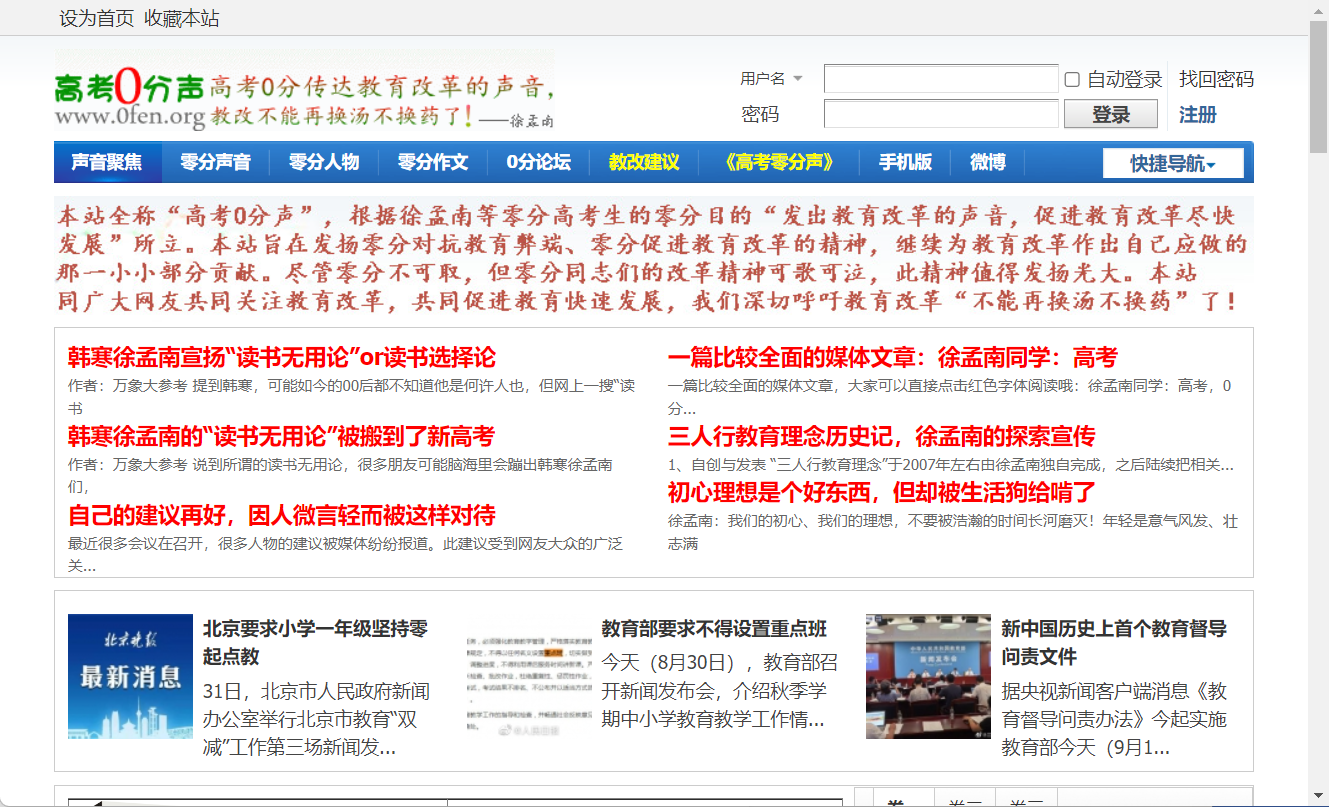Select the 零分声音 nav item
Screen dimensions: 1329x807
(215, 162)
